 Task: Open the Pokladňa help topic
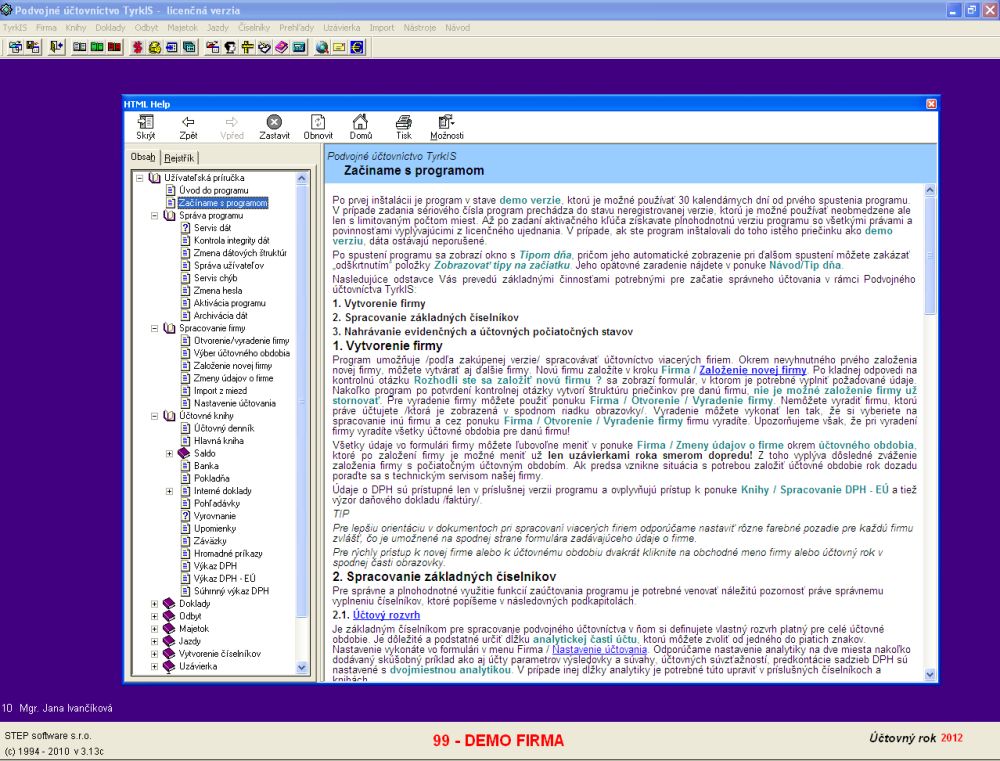point(212,478)
